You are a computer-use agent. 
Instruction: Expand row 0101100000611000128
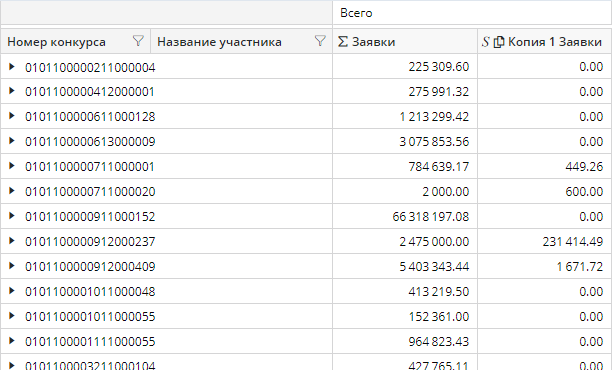pos(12,116)
